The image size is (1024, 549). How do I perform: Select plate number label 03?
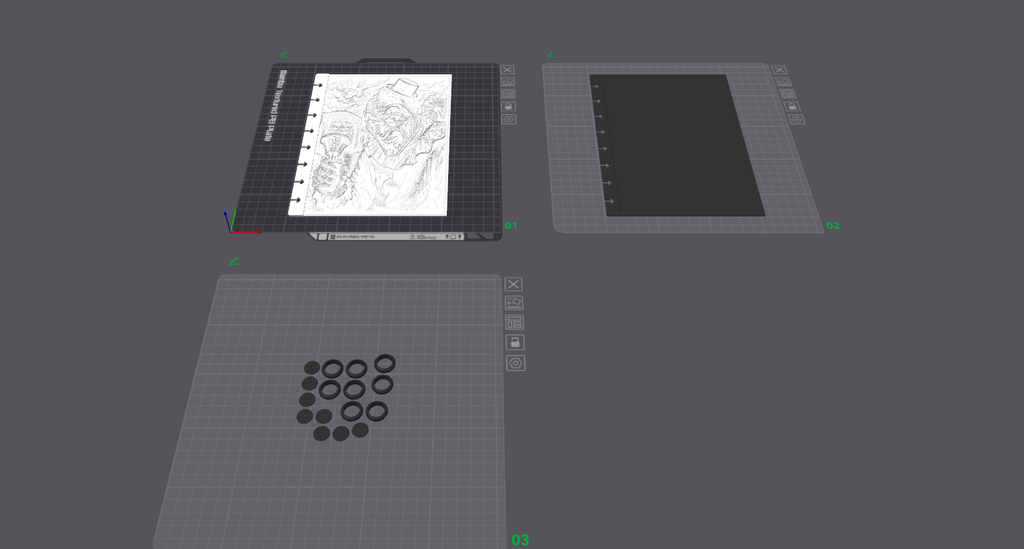[520, 540]
